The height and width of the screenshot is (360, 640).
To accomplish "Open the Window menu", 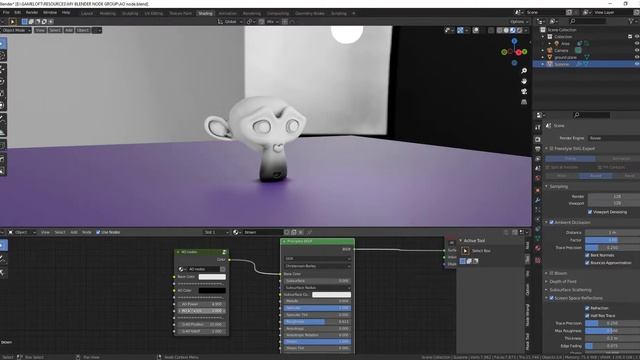I will [x=50, y=13].
